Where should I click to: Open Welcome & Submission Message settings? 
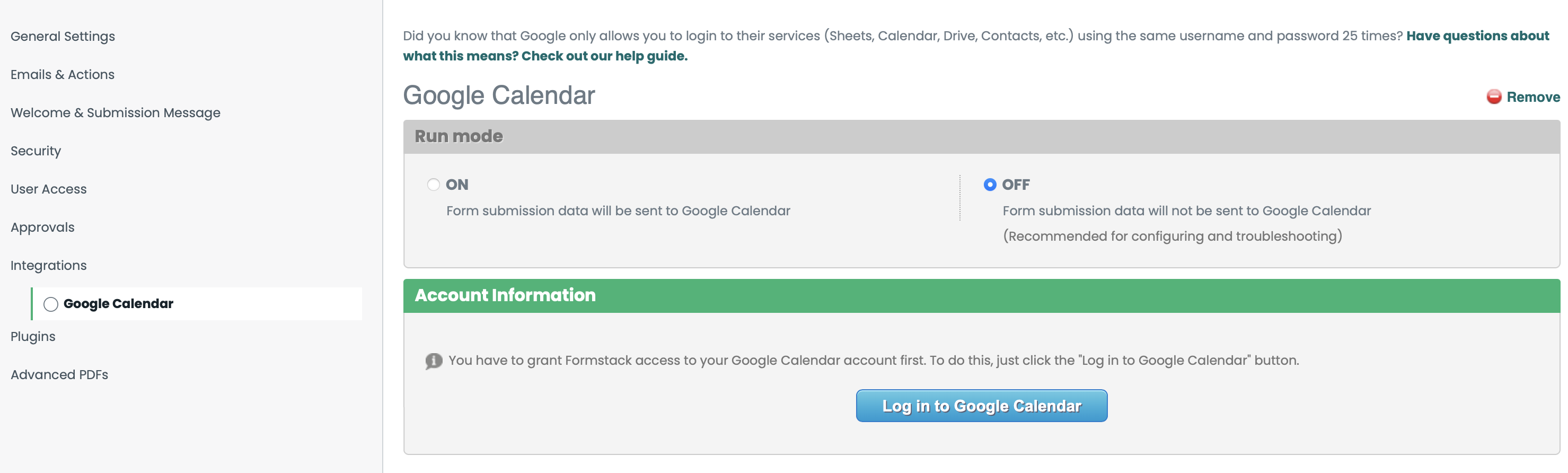click(115, 112)
